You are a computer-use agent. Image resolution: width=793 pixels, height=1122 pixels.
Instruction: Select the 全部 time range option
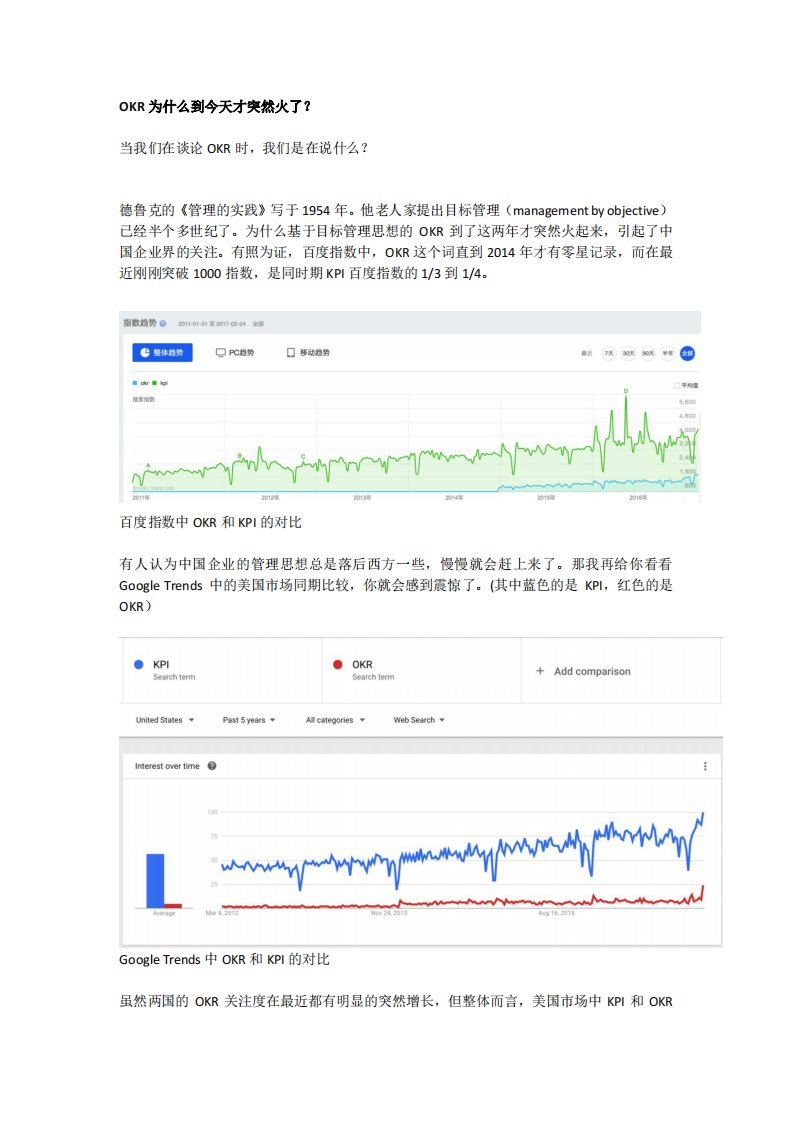(687, 353)
